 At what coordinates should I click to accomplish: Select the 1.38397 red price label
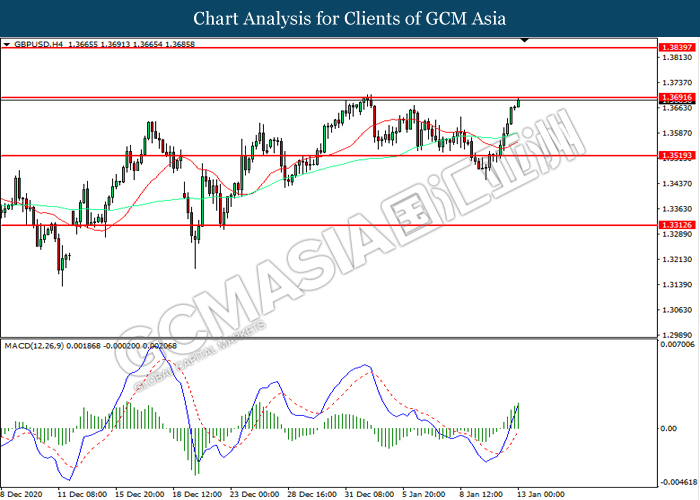[677, 47]
